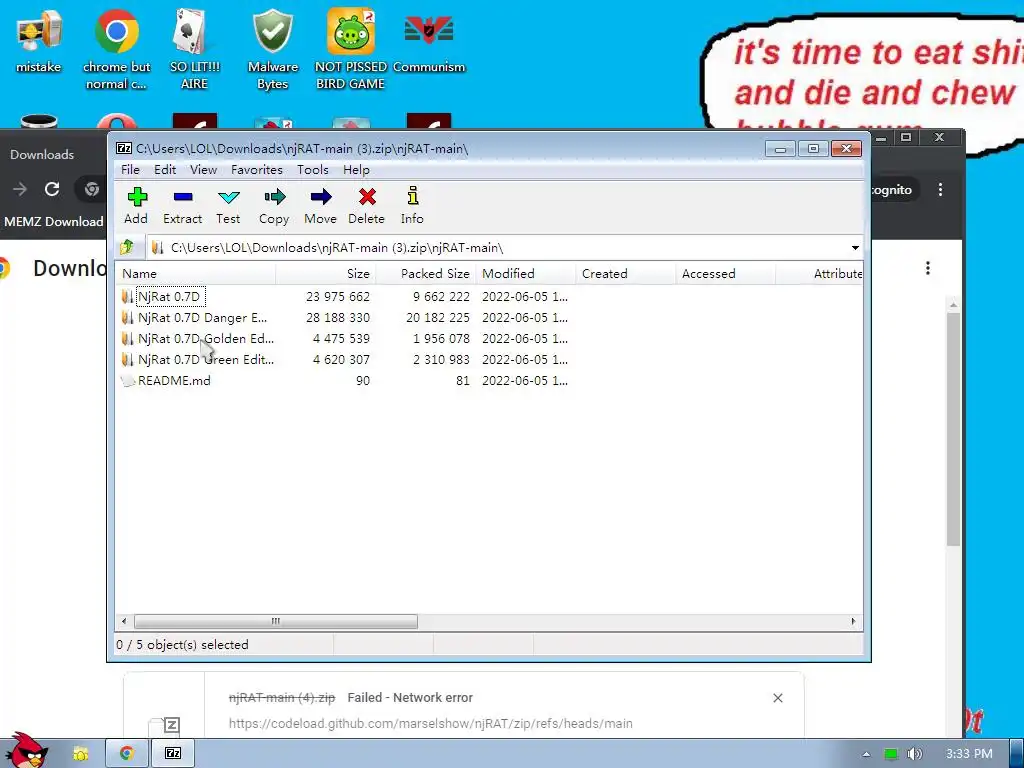
Task: Reload the page in Chrome window
Action: [52, 189]
